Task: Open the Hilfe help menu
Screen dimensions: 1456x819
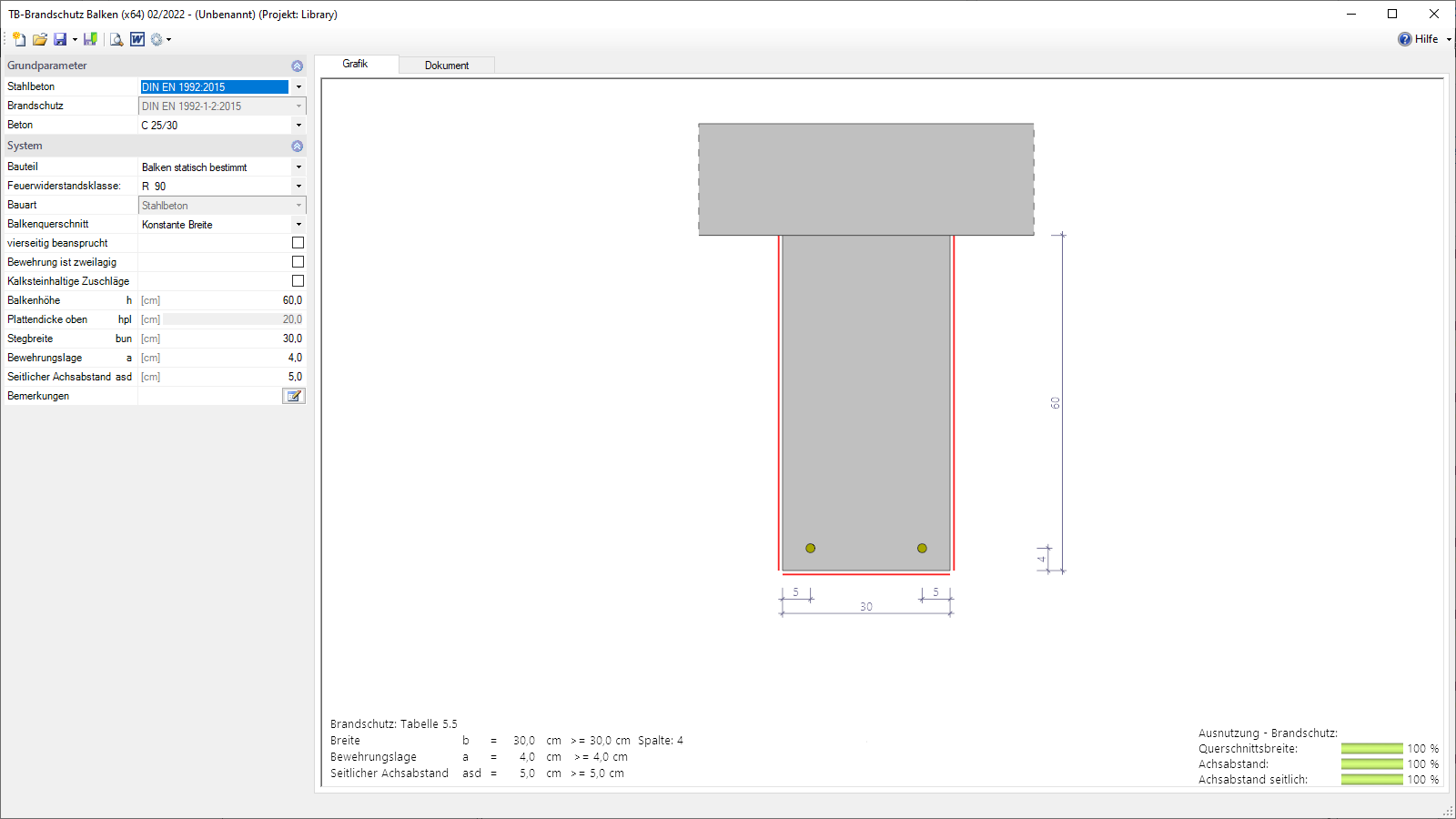Action: (1426, 39)
